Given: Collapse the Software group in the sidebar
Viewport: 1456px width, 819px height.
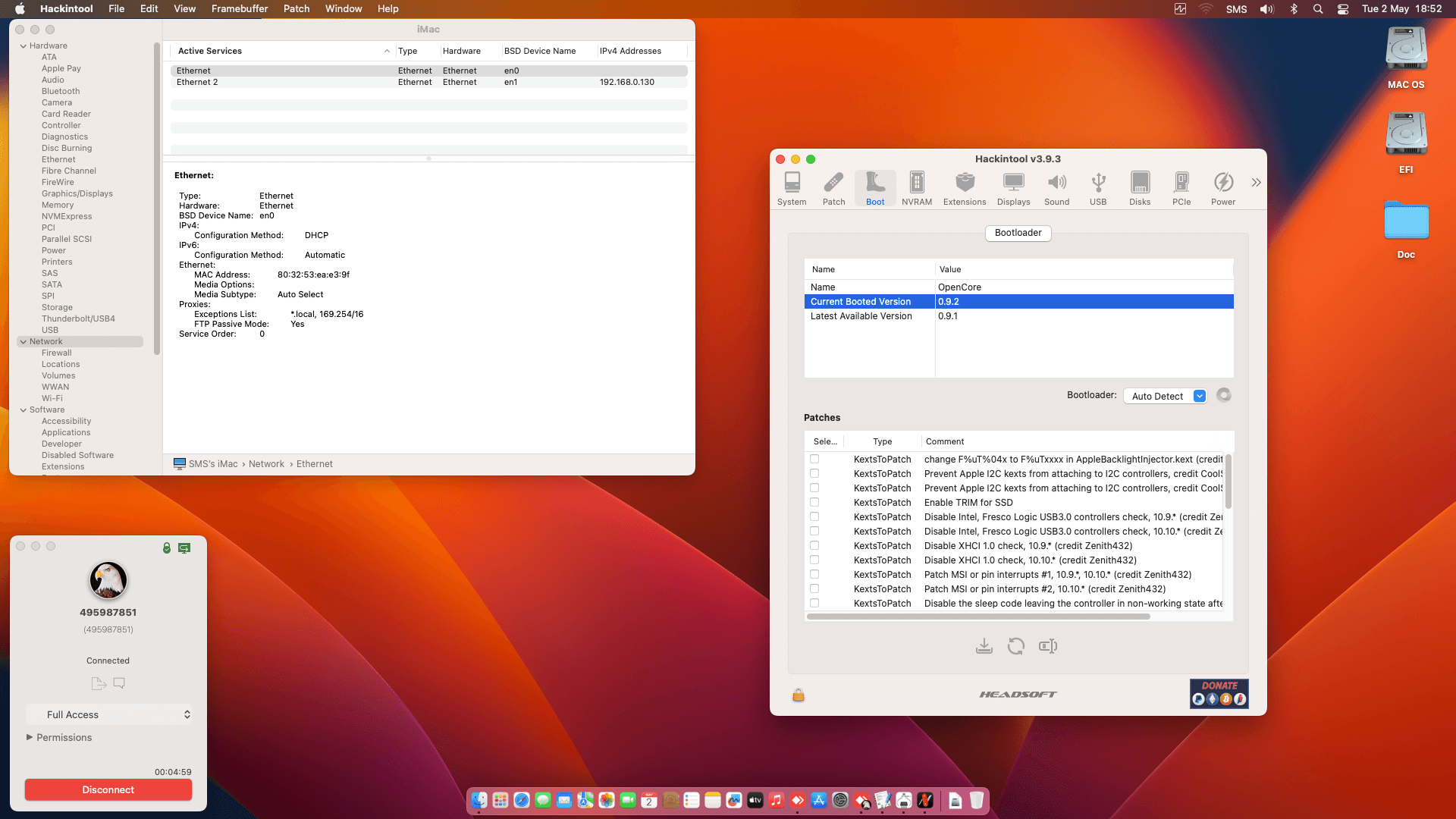Looking at the screenshot, I should click(x=24, y=410).
